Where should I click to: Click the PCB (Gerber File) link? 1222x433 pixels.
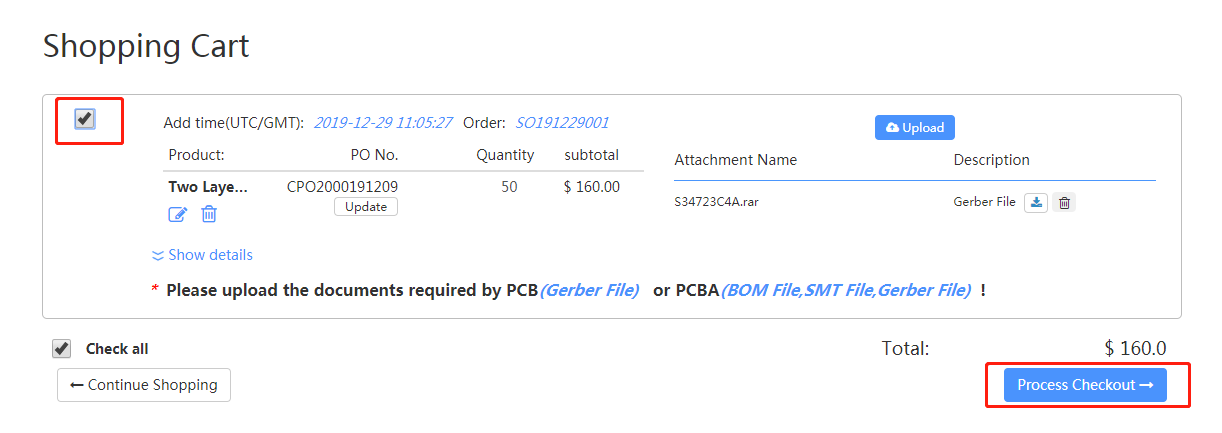589,290
